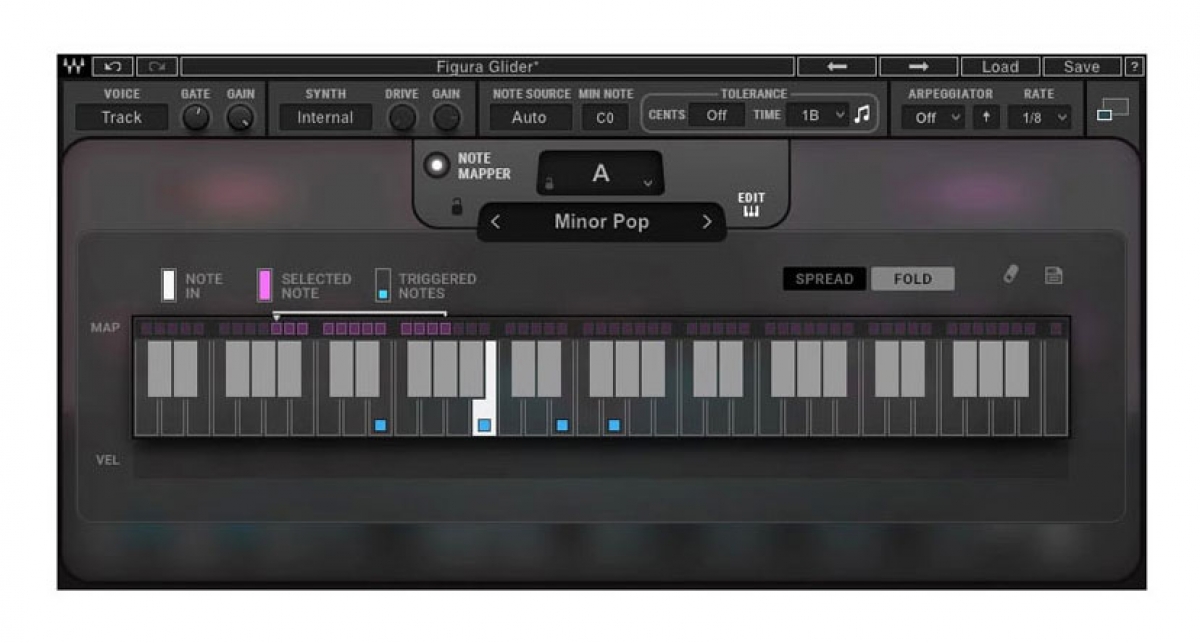Click the save map disk icon
The image size is (1200, 643).
[x=1053, y=275]
